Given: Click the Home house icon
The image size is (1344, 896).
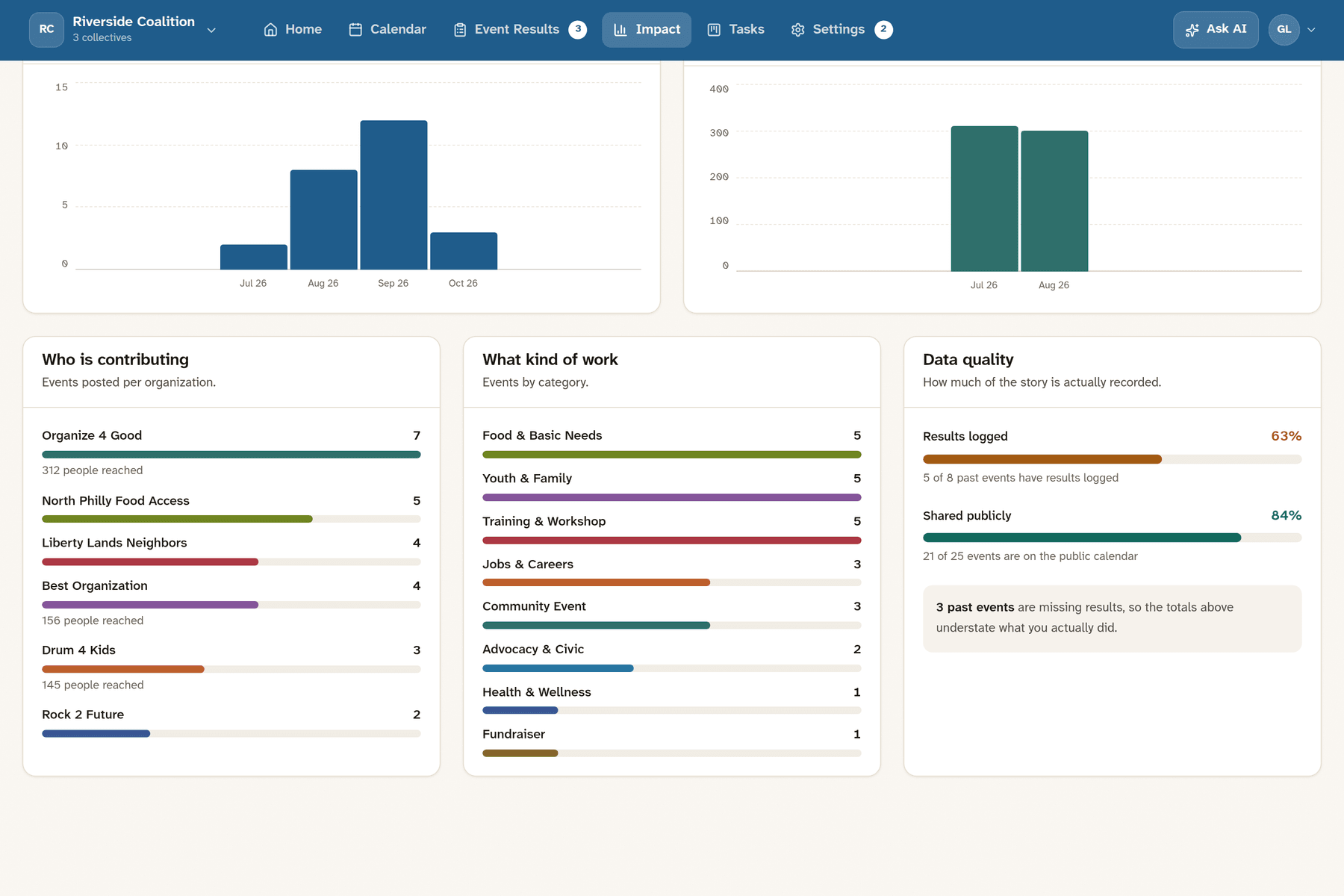Looking at the screenshot, I should pos(270,30).
